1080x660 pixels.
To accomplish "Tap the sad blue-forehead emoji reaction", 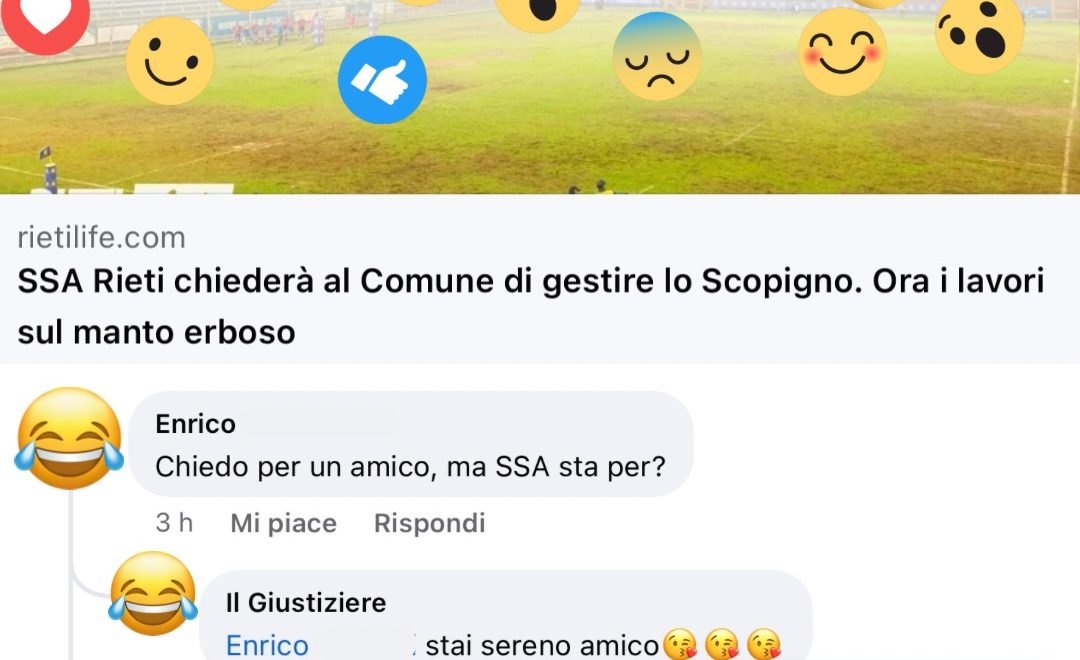I will pyautogui.click(x=657, y=56).
